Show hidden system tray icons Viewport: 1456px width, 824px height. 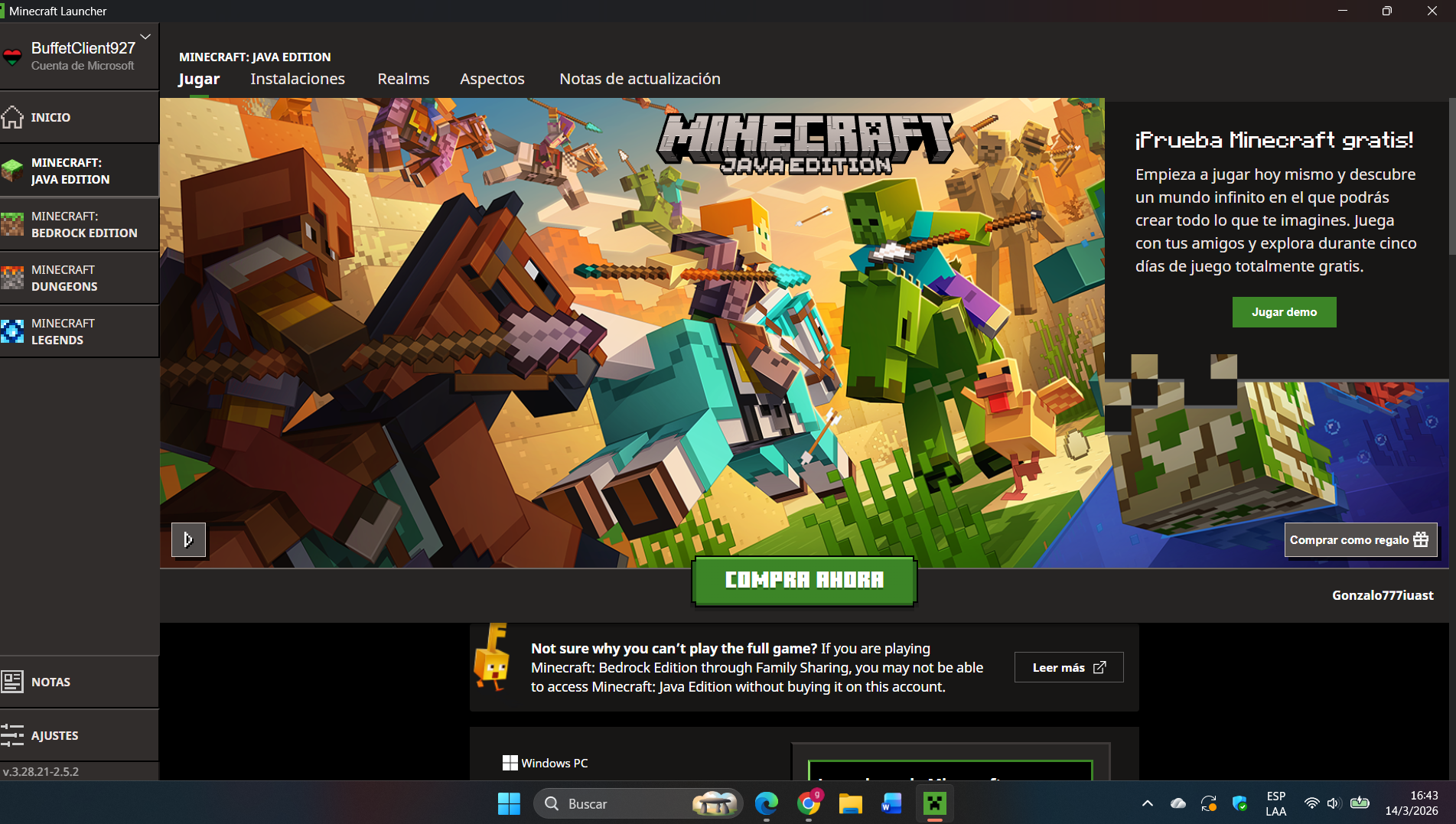point(1147,803)
